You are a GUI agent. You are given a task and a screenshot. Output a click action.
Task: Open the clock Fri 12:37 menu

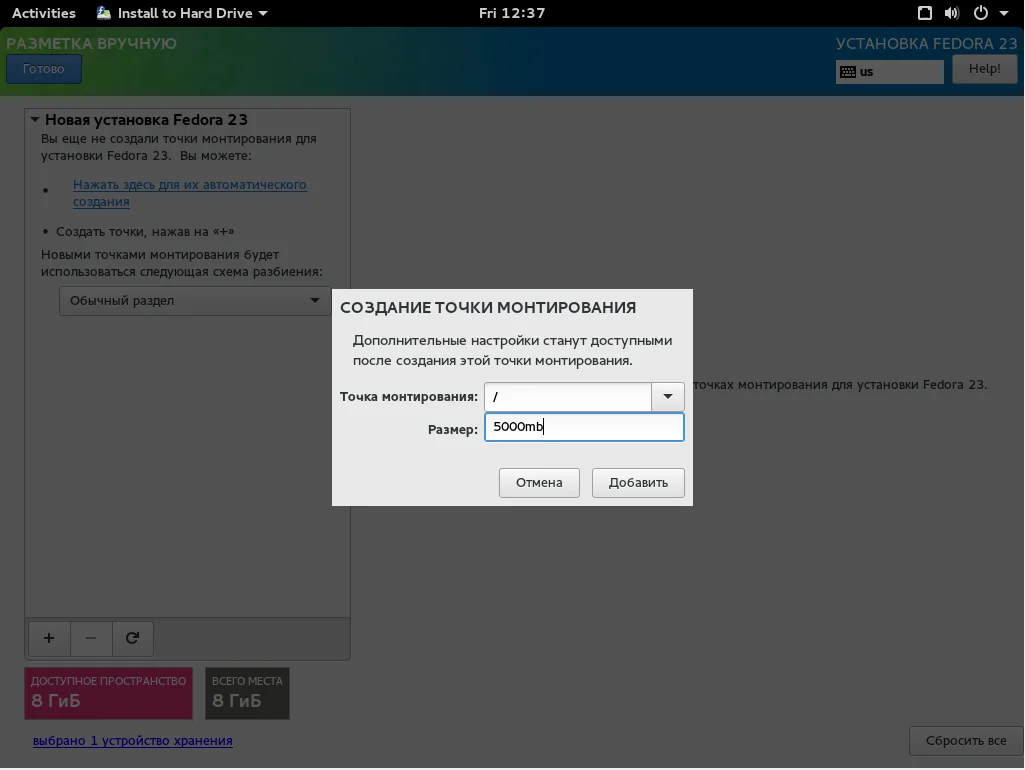512,13
